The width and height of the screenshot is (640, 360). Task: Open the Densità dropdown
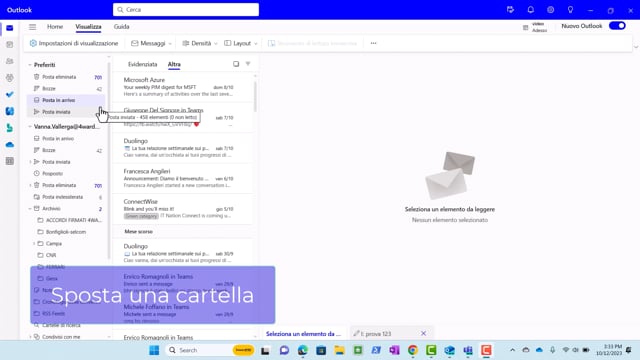click(x=200, y=43)
